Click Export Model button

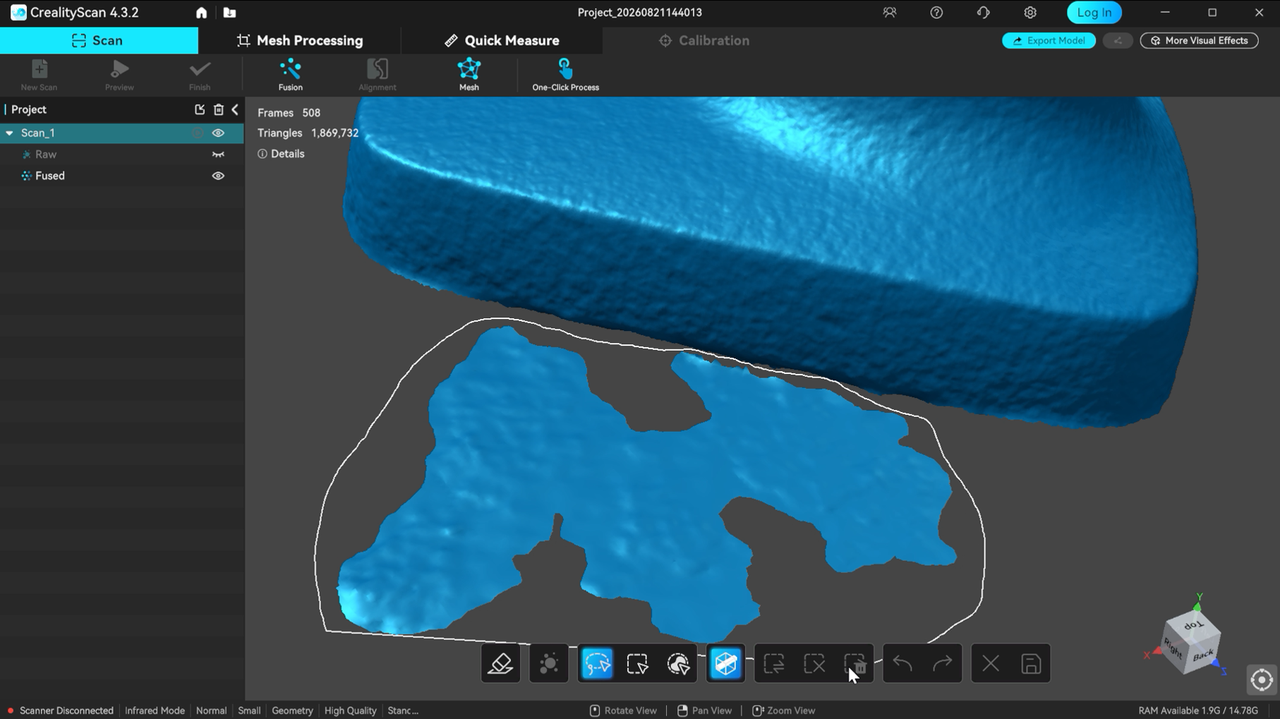1049,41
